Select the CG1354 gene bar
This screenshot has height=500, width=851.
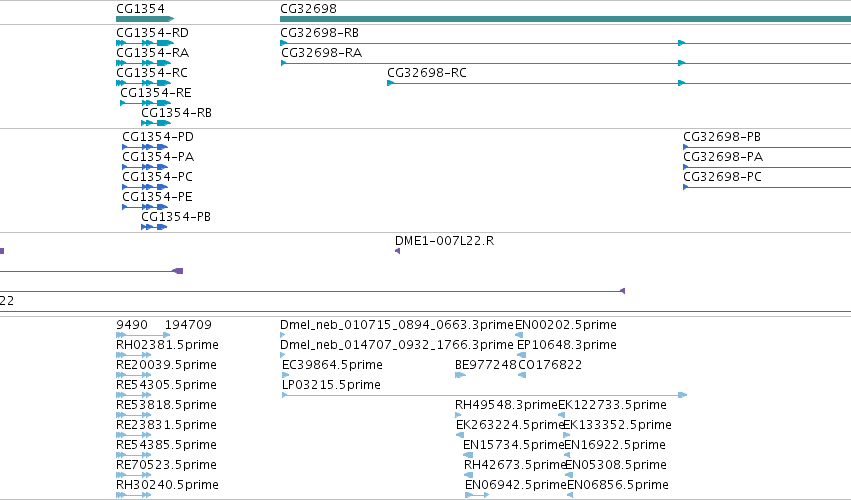(145, 19)
